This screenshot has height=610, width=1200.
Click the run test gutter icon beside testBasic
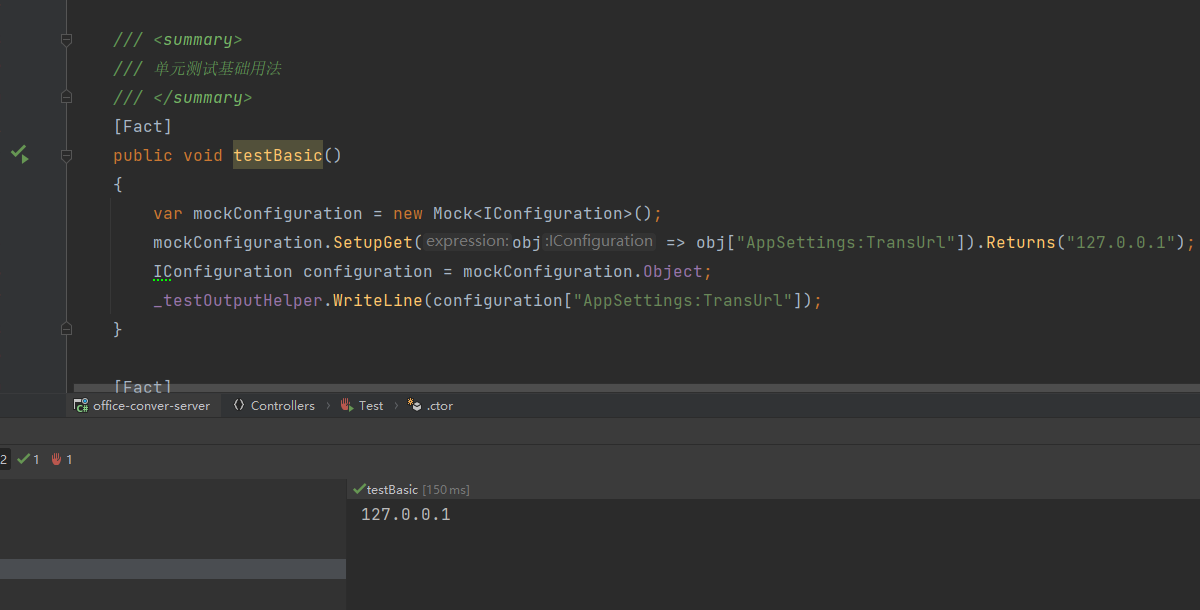(x=19, y=154)
